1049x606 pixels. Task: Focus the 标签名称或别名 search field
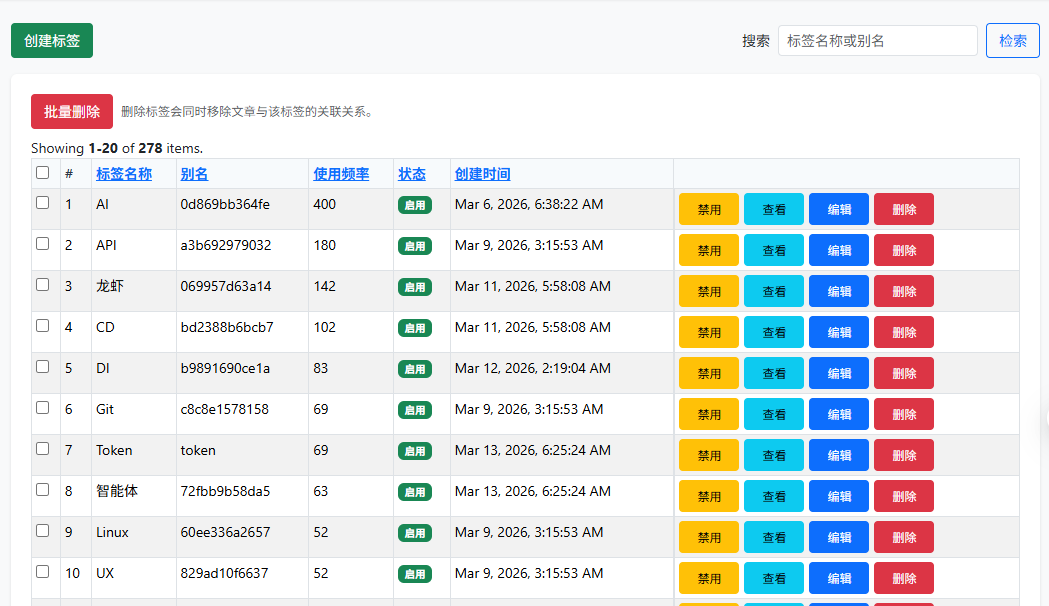(878, 41)
